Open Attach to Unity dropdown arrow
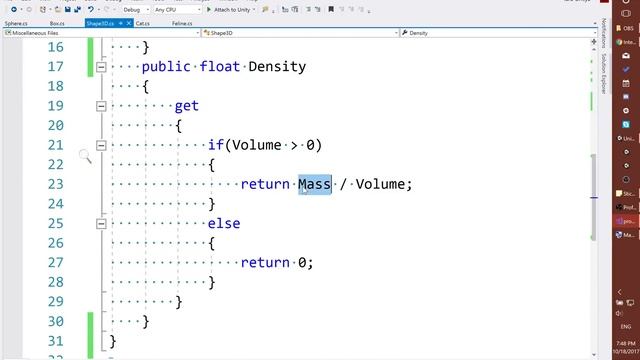Viewport: 640px width, 360px height. [254, 9]
